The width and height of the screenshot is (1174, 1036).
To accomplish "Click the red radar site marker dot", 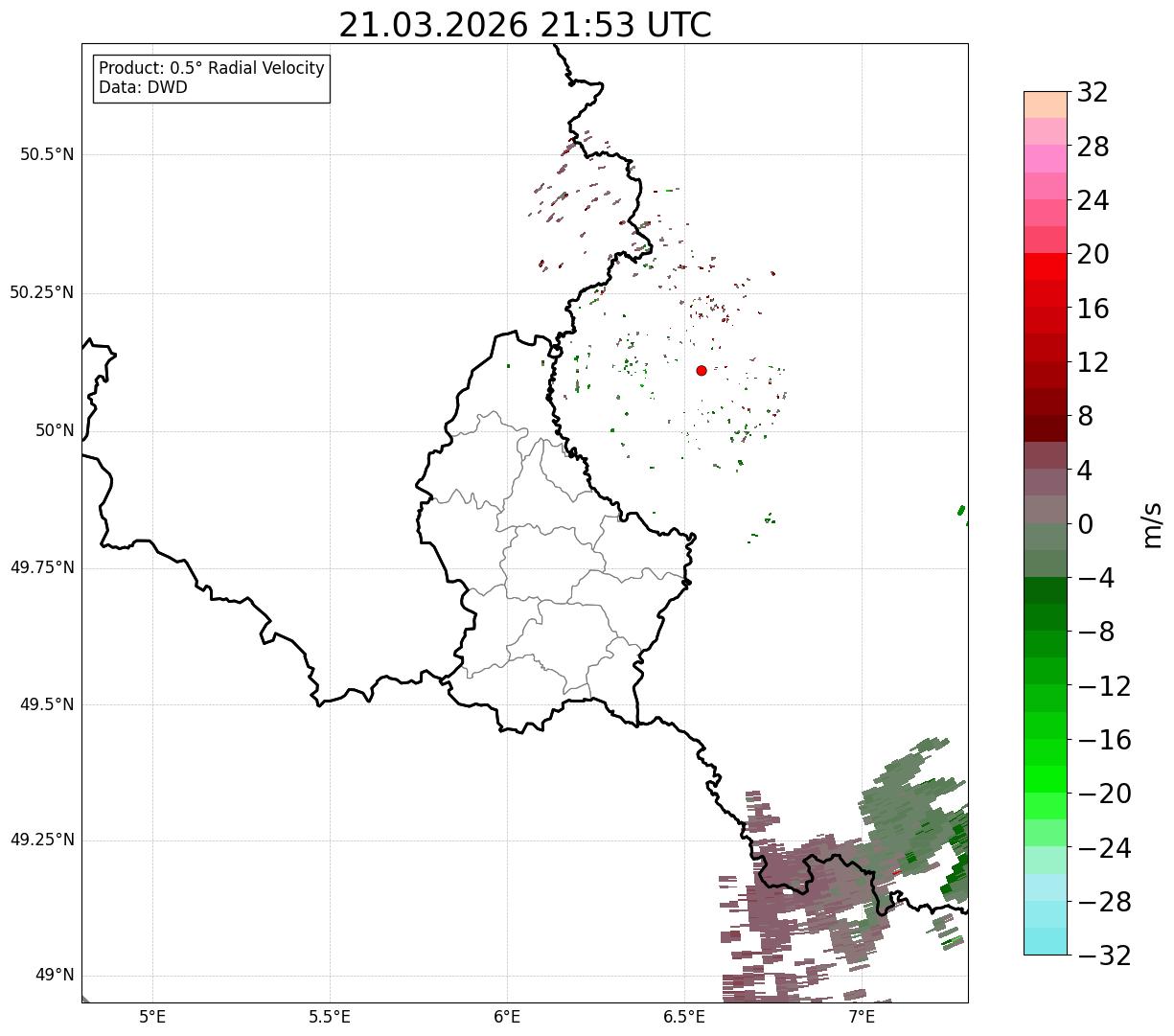I will coord(702,370).
